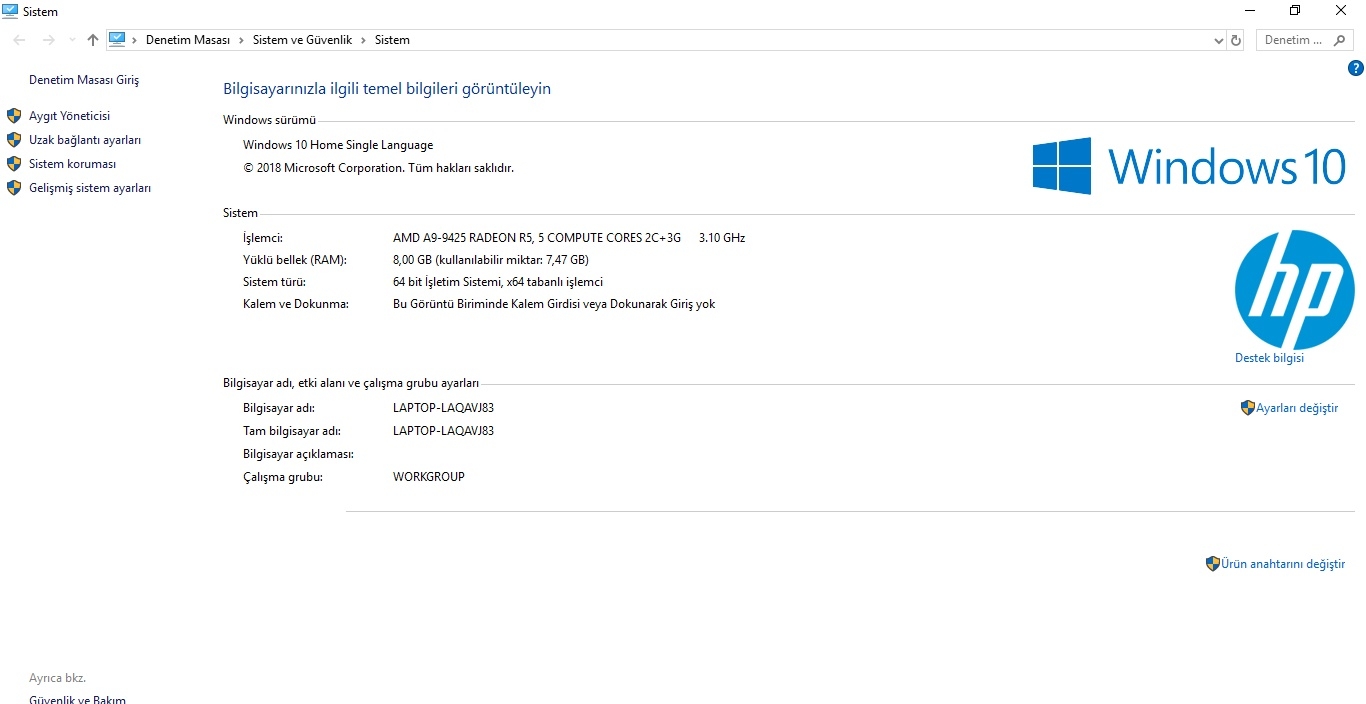
Task: Click the search magnifier icon
Action: (1340, 40)
